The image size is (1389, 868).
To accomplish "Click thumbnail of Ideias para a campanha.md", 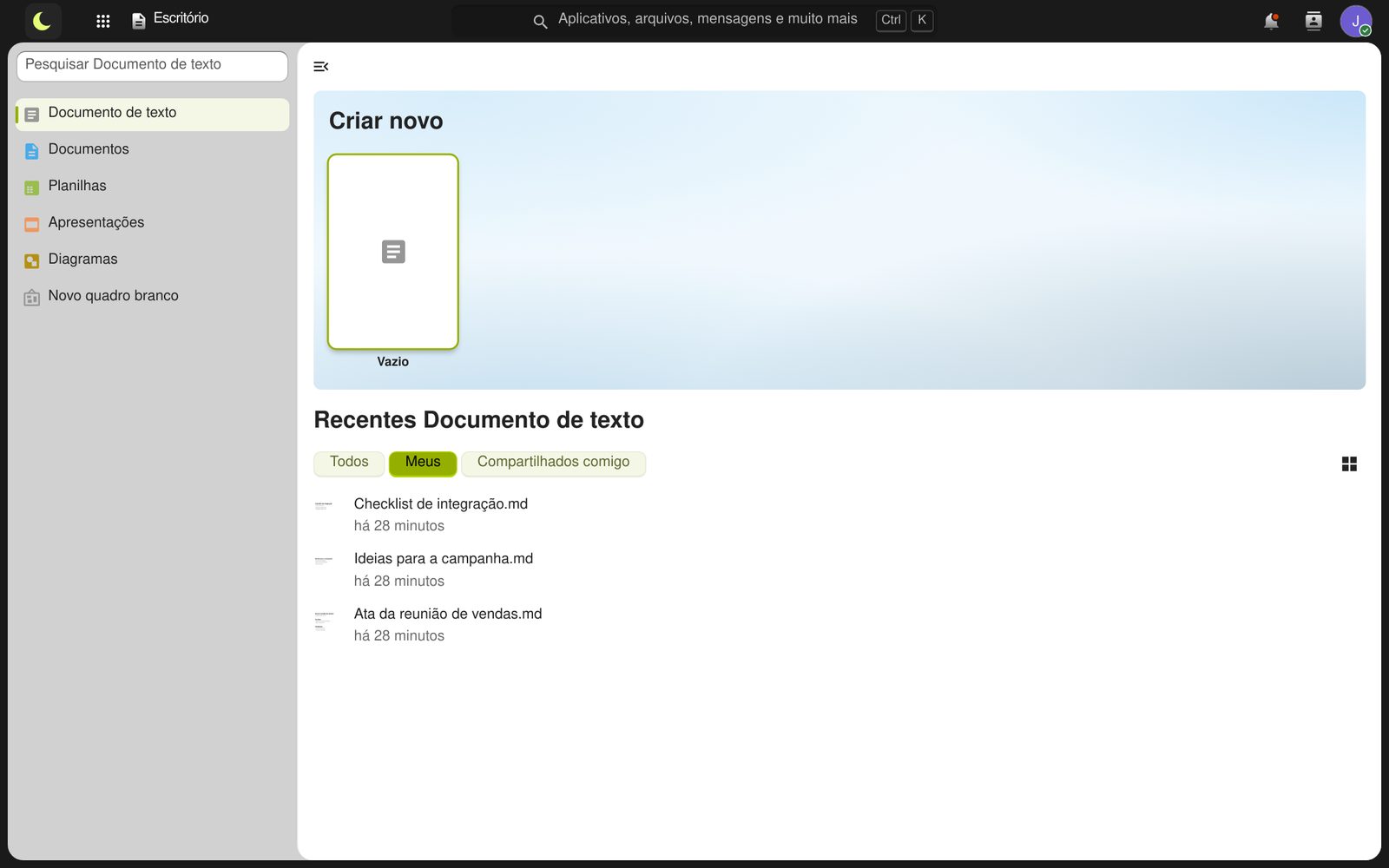I will click(324, 561).
